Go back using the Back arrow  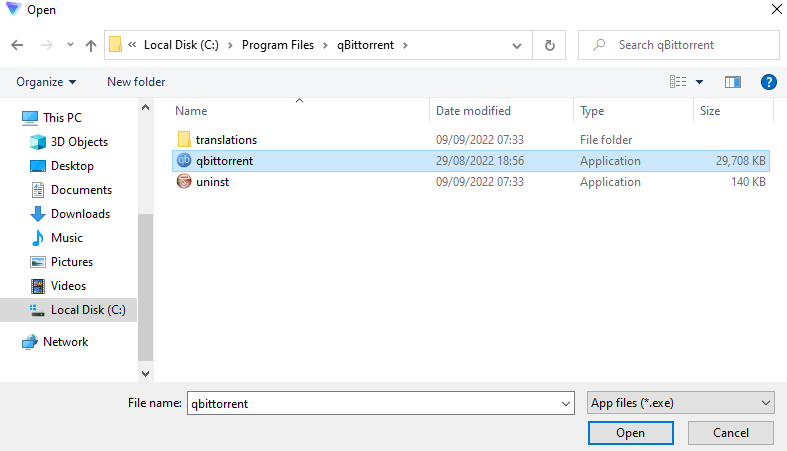[17, 45]
